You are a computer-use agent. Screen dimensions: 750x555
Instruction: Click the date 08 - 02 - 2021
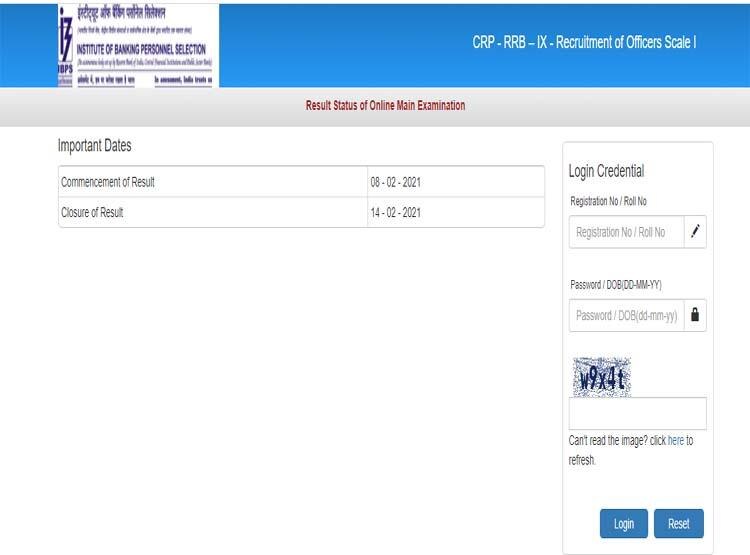tap(395, 182)
